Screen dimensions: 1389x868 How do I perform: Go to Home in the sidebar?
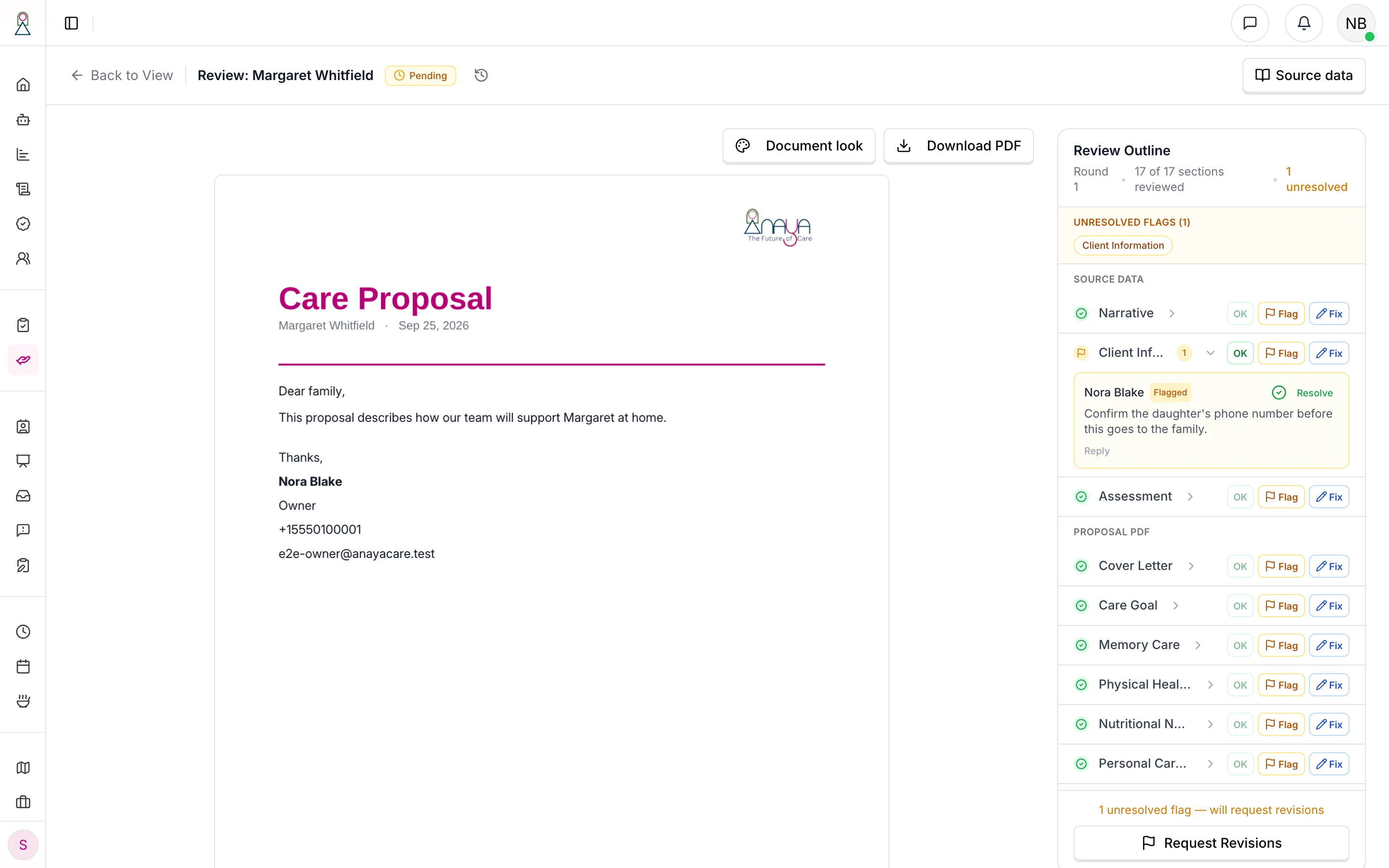tap(23, 85)
